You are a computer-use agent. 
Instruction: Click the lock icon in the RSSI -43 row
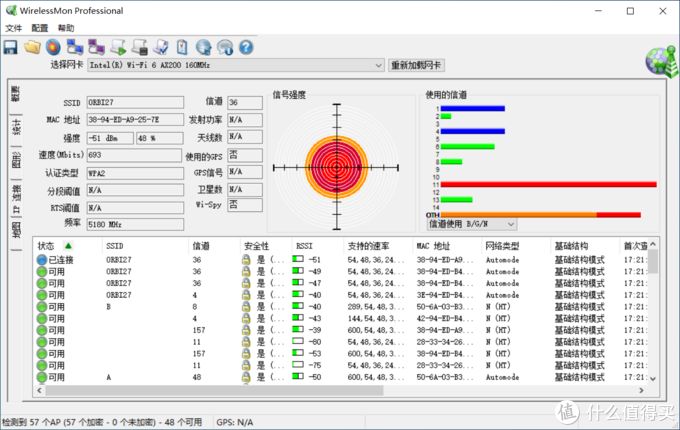(246, 318)
